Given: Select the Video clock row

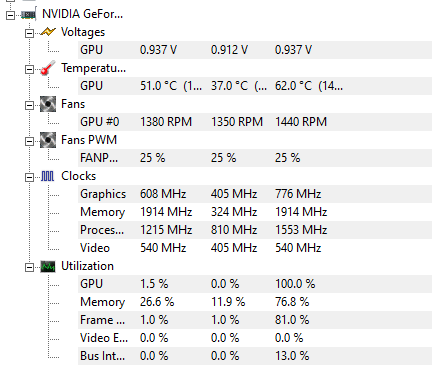Looking at the screenshot, I should coord(255,248).
